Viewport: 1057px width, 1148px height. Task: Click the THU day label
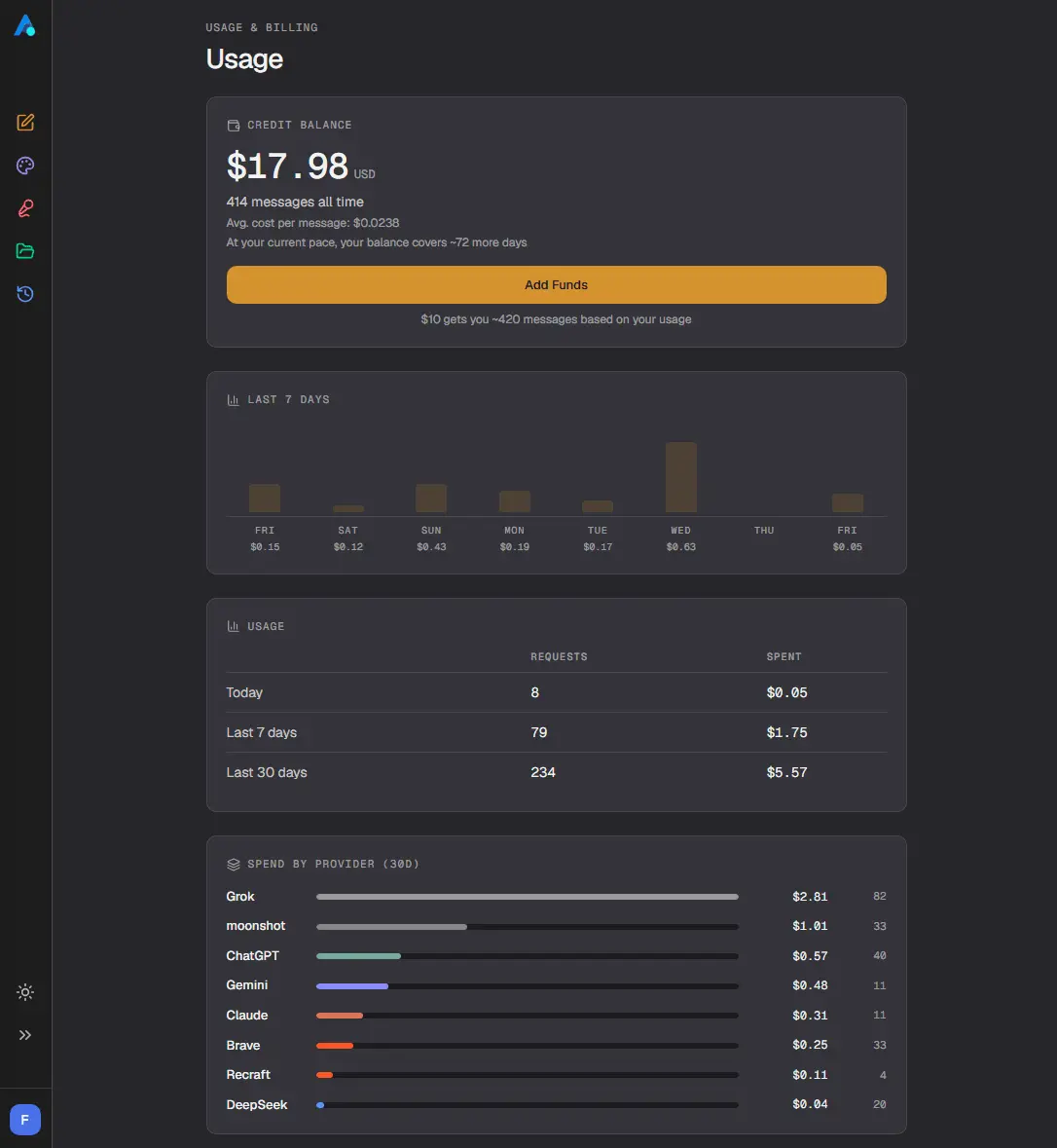(x=764, y=530)
